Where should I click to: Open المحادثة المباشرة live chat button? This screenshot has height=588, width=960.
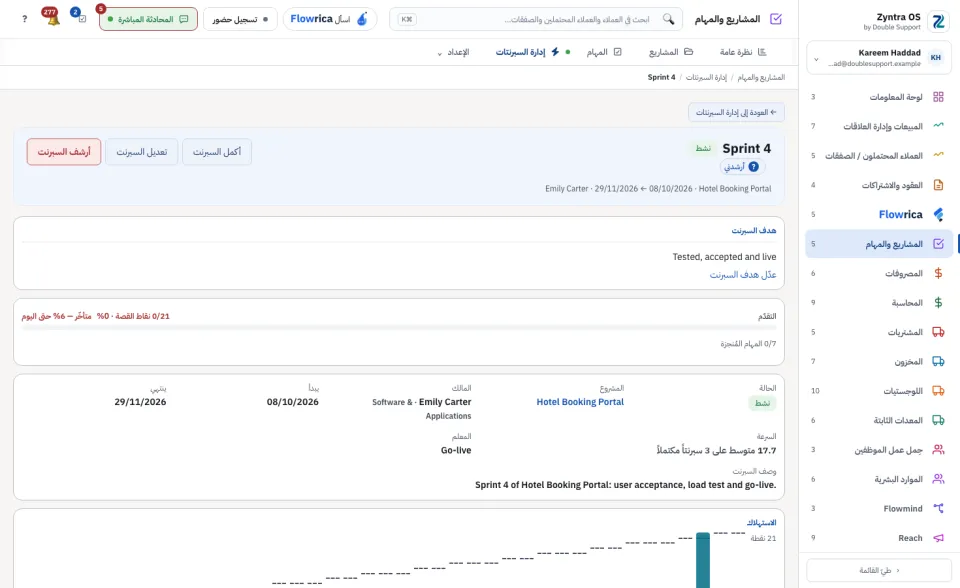[148, 19]
